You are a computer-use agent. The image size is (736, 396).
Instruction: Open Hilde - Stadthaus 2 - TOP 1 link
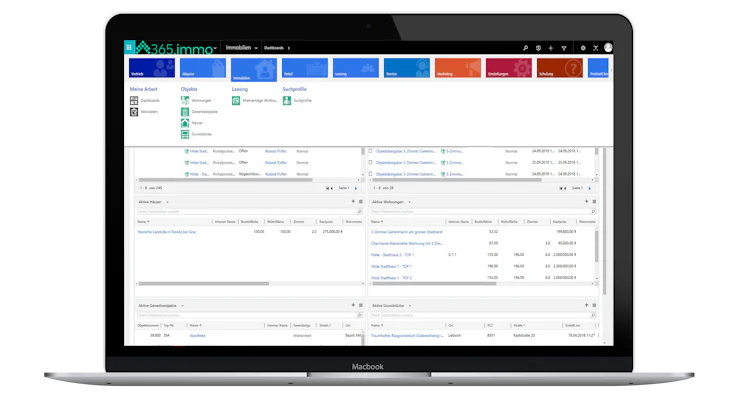392,255
